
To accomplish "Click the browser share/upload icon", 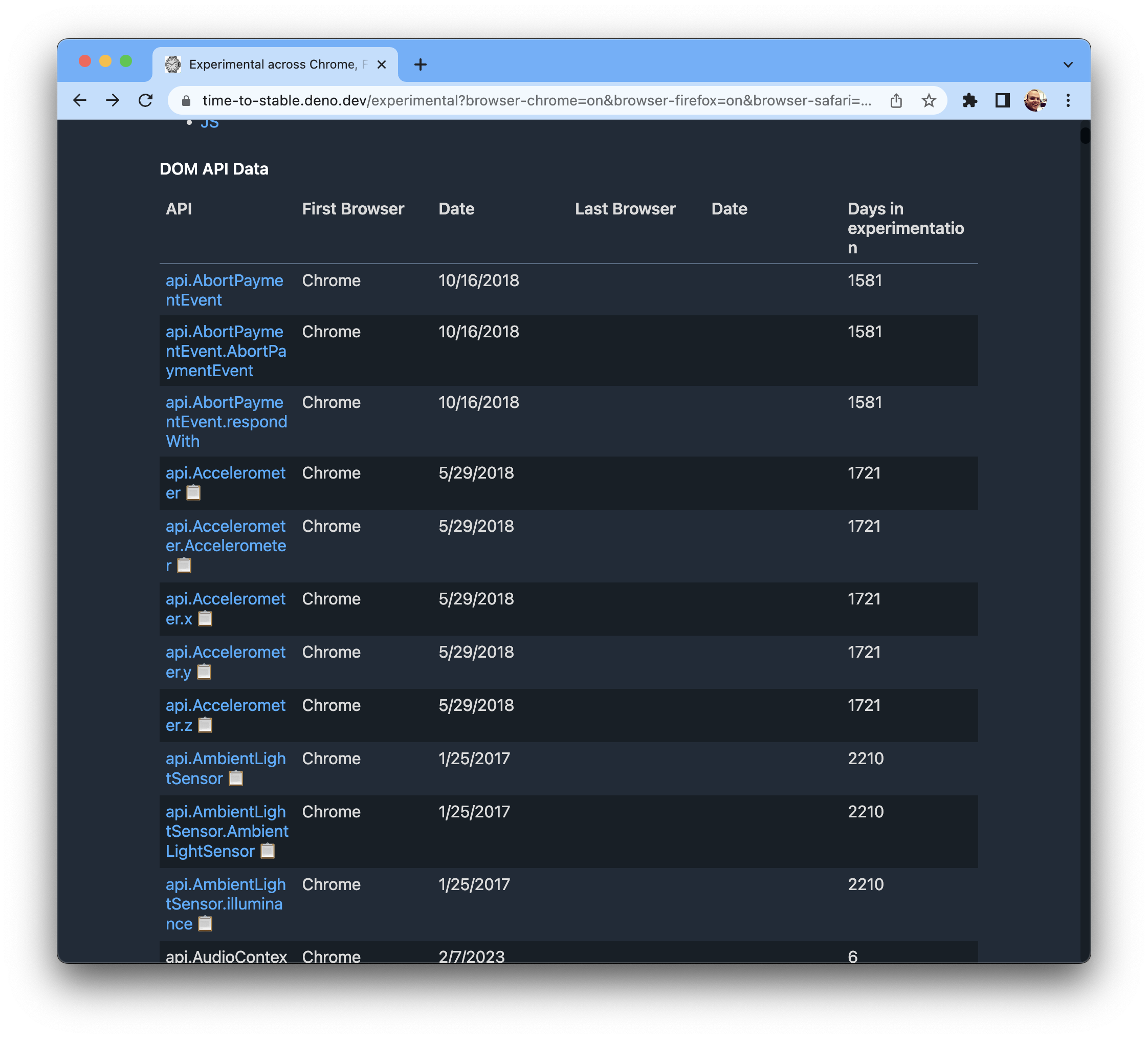I will click(x=896, y=100).
